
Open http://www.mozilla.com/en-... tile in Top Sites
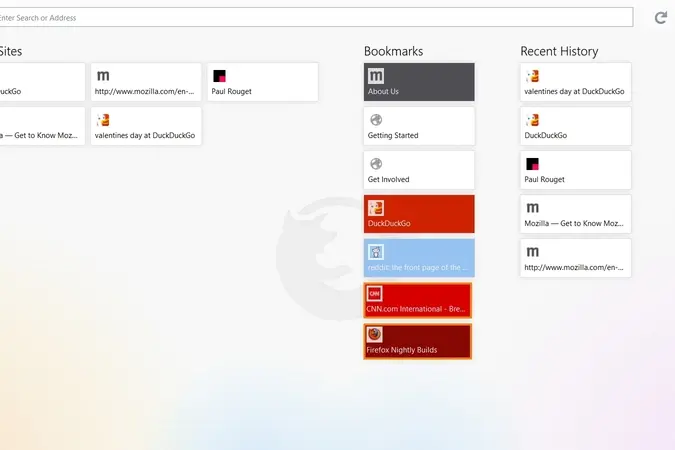pos(146,82)
